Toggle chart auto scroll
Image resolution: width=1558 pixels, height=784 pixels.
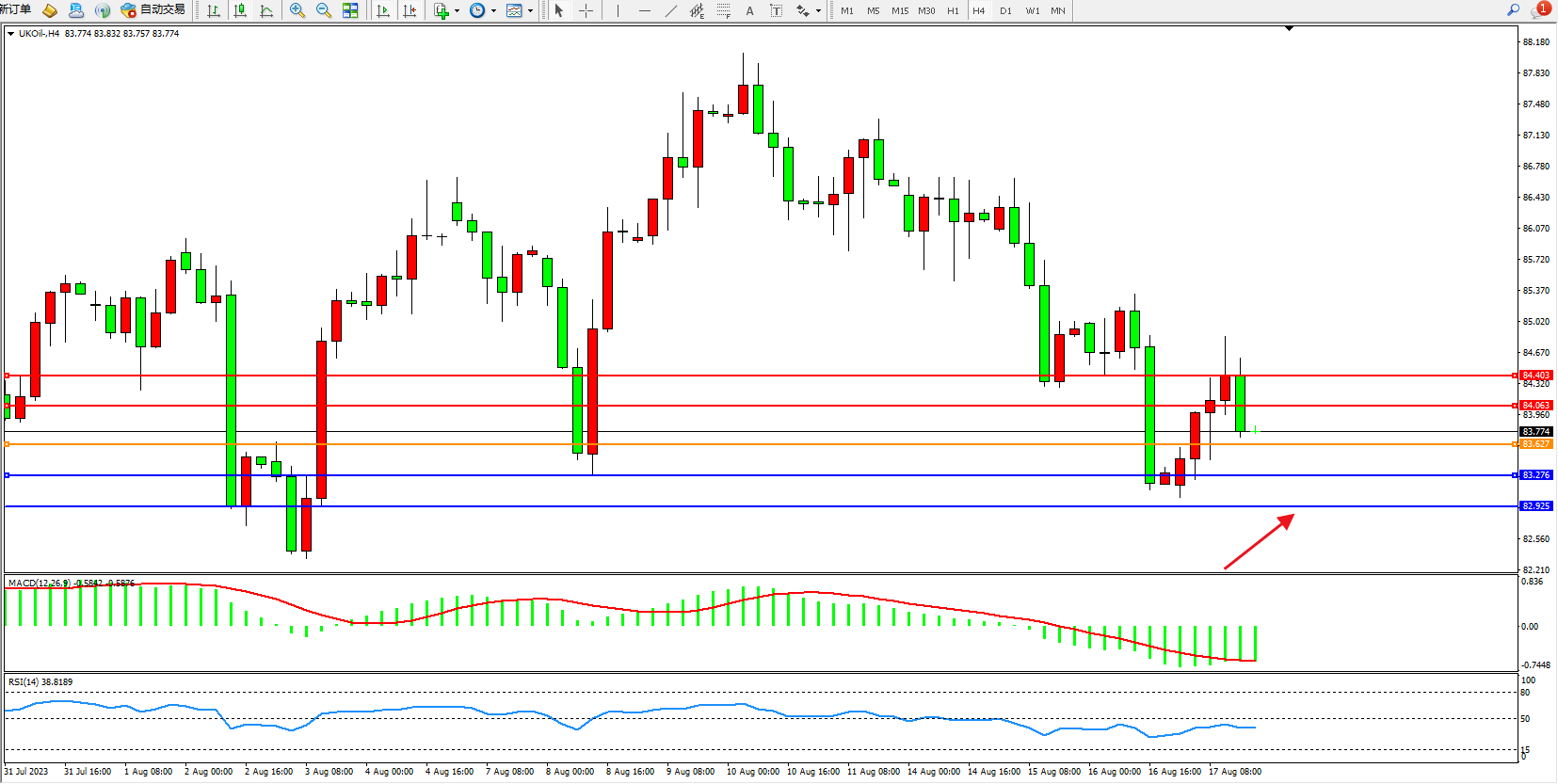pos(383,10)
